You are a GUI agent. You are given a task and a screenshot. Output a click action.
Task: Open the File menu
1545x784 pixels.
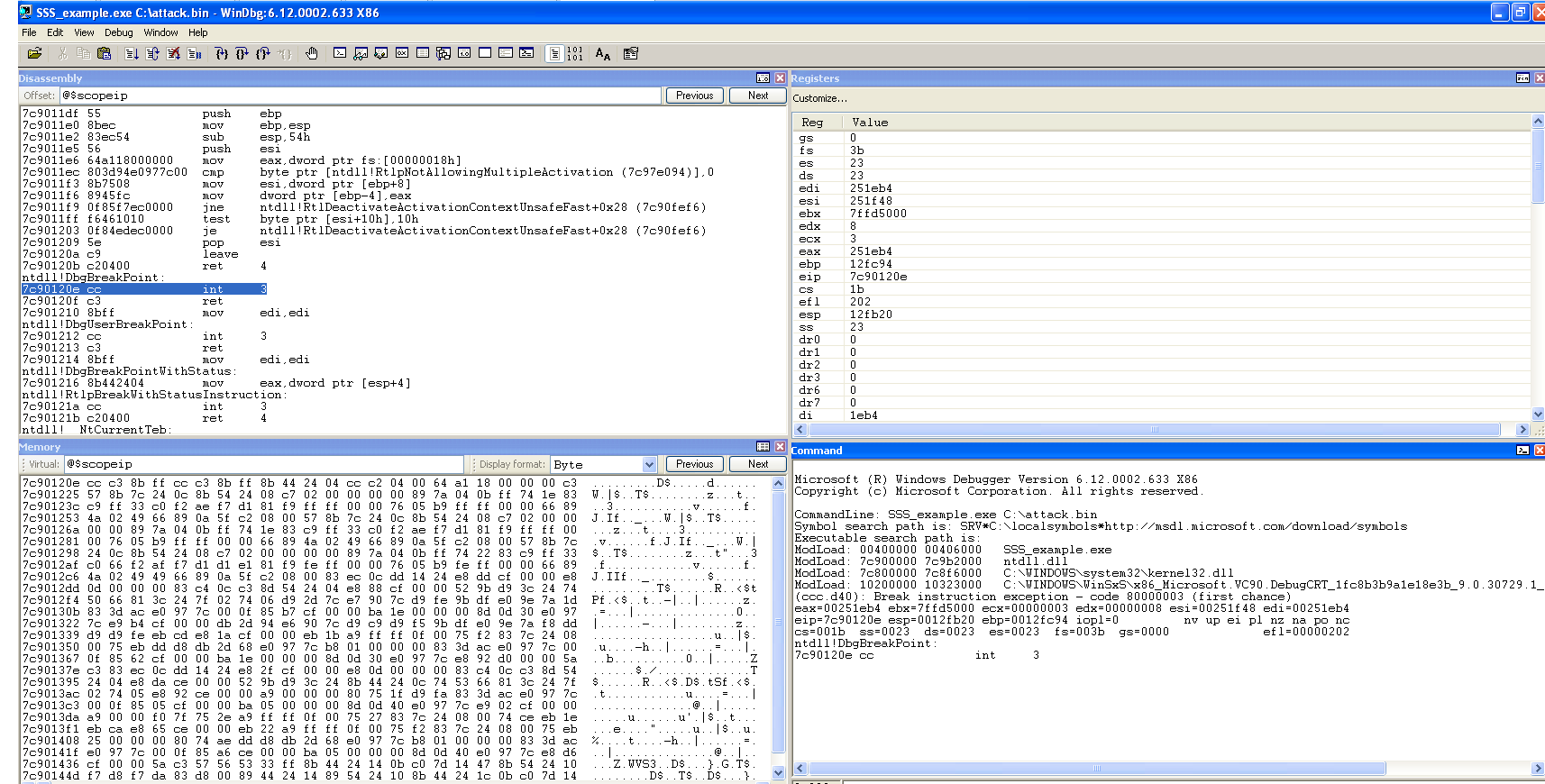pos(29,32)
